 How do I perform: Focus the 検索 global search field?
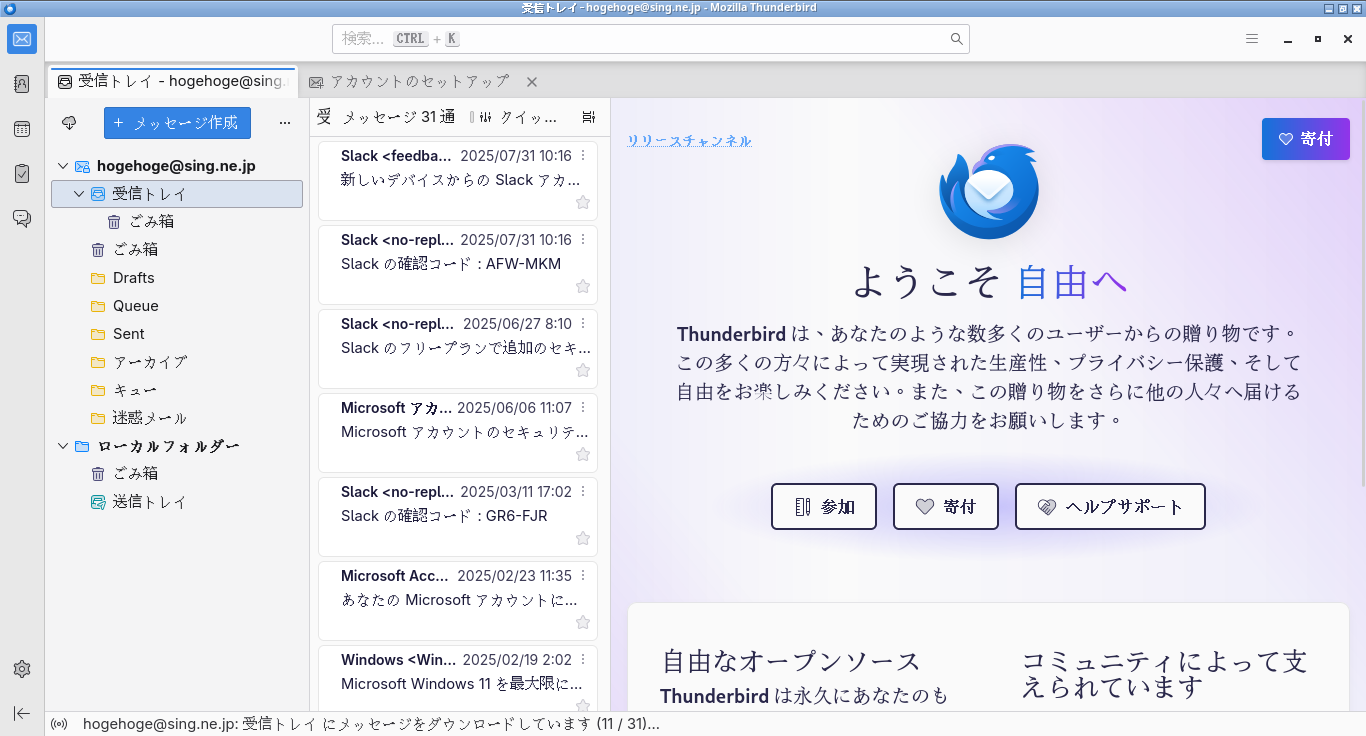coord(651,39)
